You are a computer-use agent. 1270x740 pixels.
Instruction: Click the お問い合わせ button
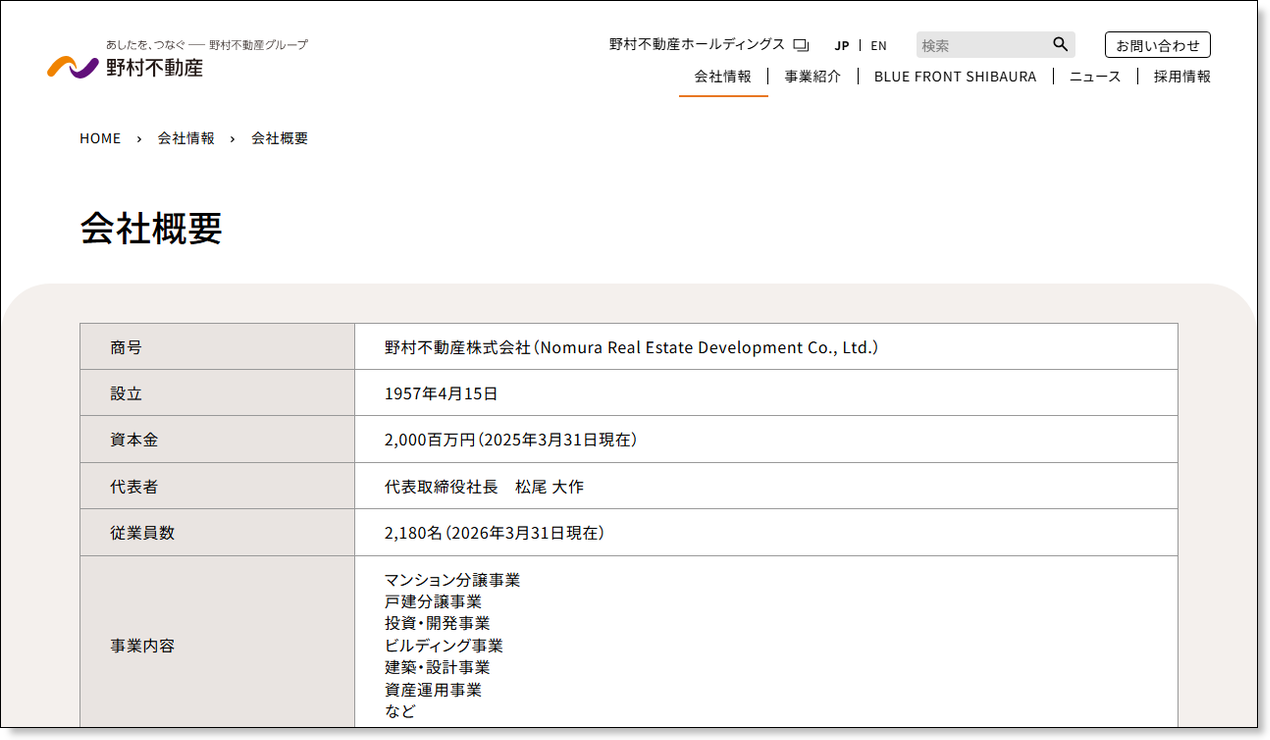click(1157, 45)
